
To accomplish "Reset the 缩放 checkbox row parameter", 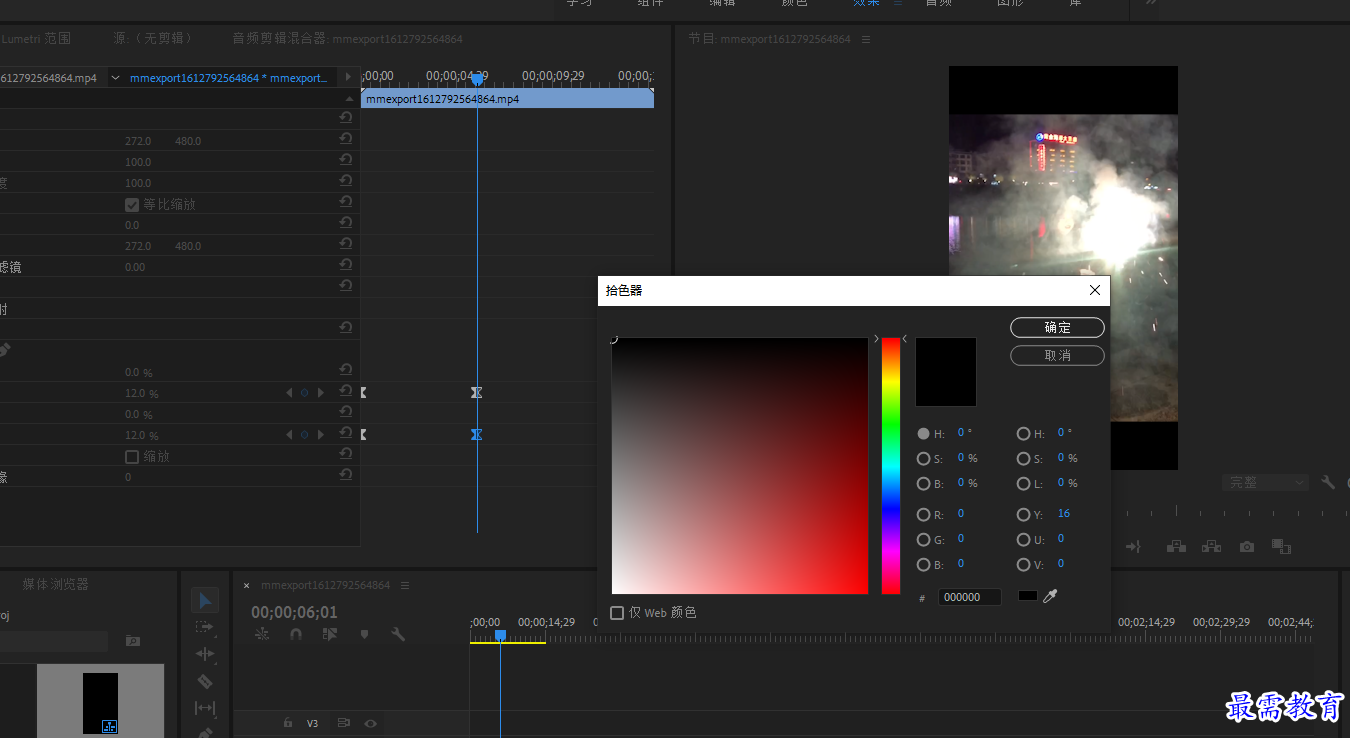I will coord(345,453).
